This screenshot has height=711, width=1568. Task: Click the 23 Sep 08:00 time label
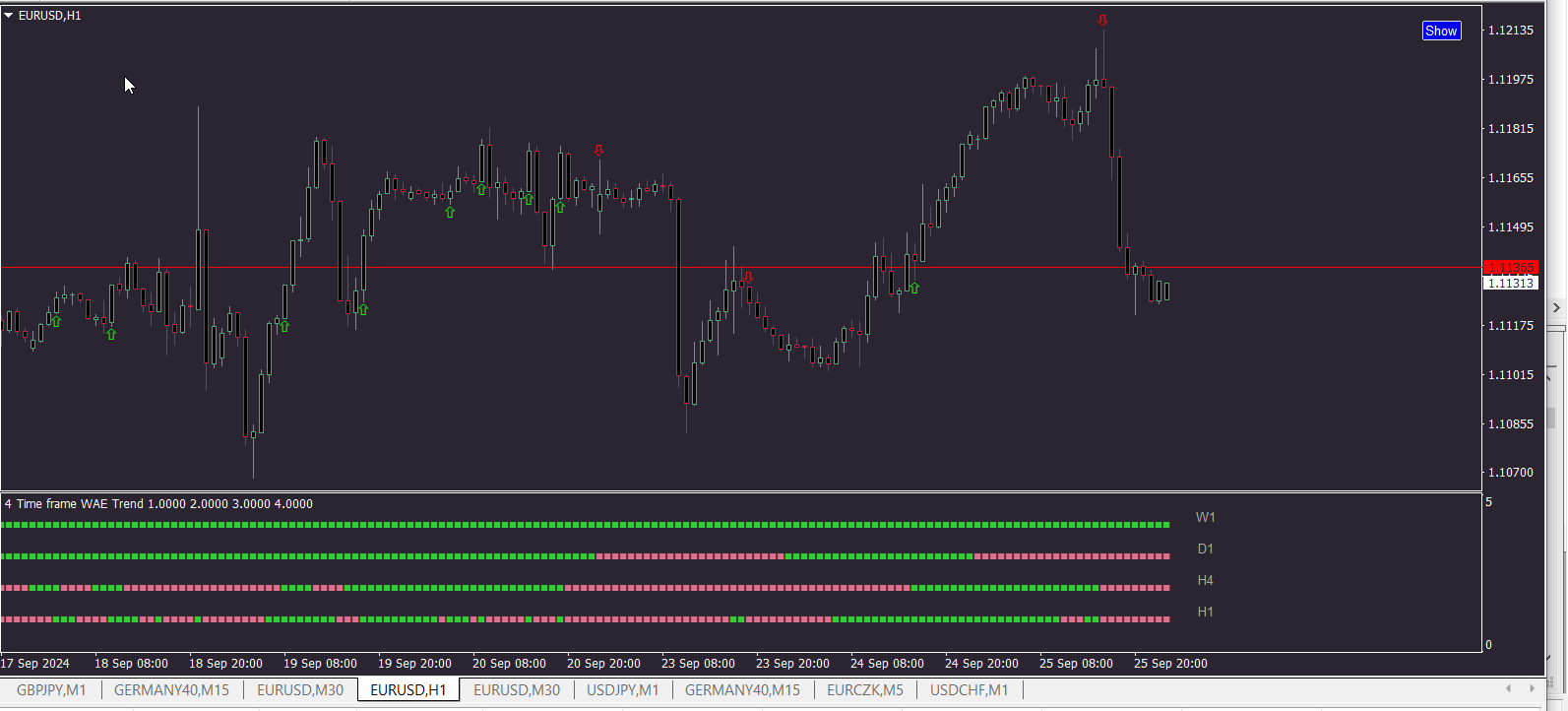(698, 664)
